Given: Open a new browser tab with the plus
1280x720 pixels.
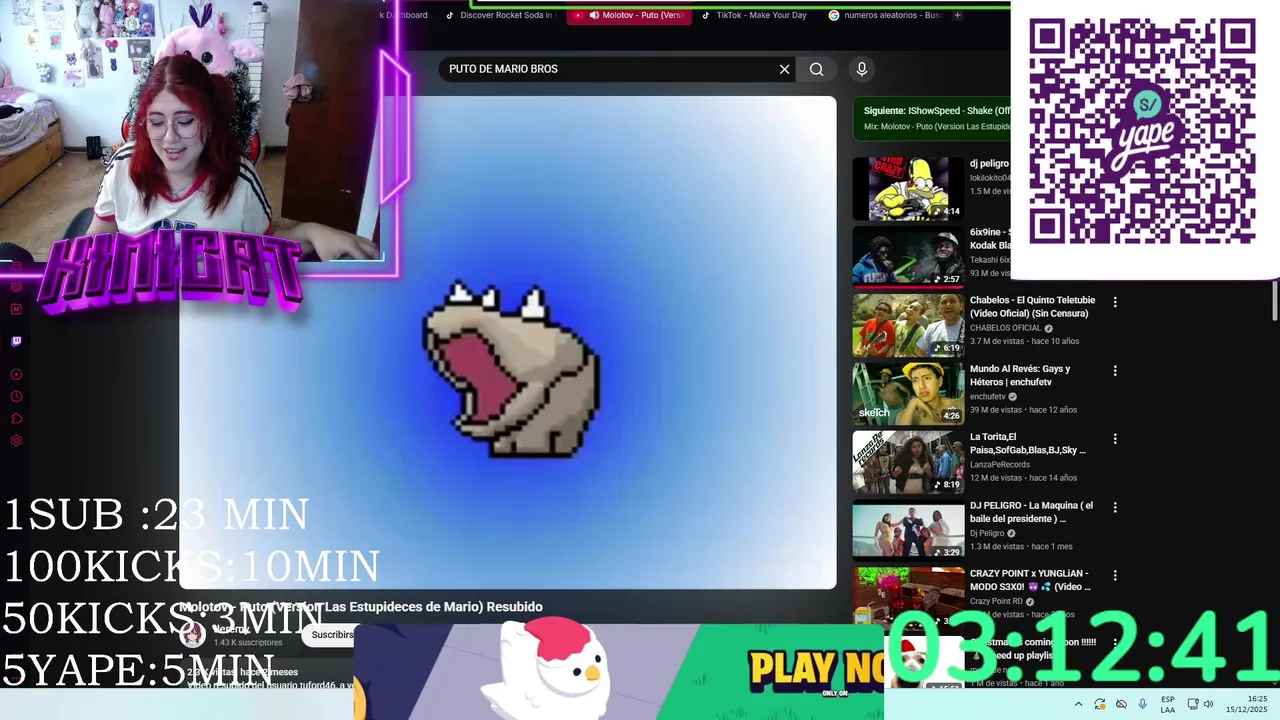Looking at the screenshot, I should pyautogui.click(x=957, y=15).
